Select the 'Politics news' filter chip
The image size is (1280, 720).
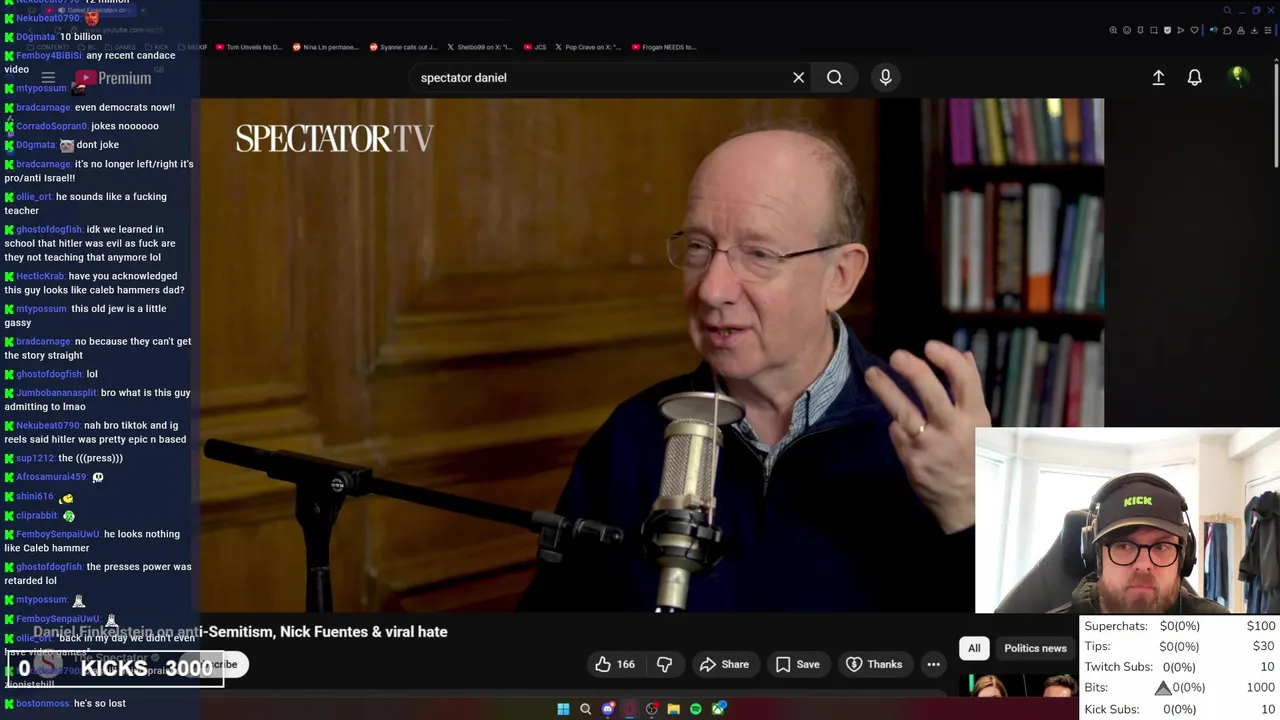coord(1035,648)
